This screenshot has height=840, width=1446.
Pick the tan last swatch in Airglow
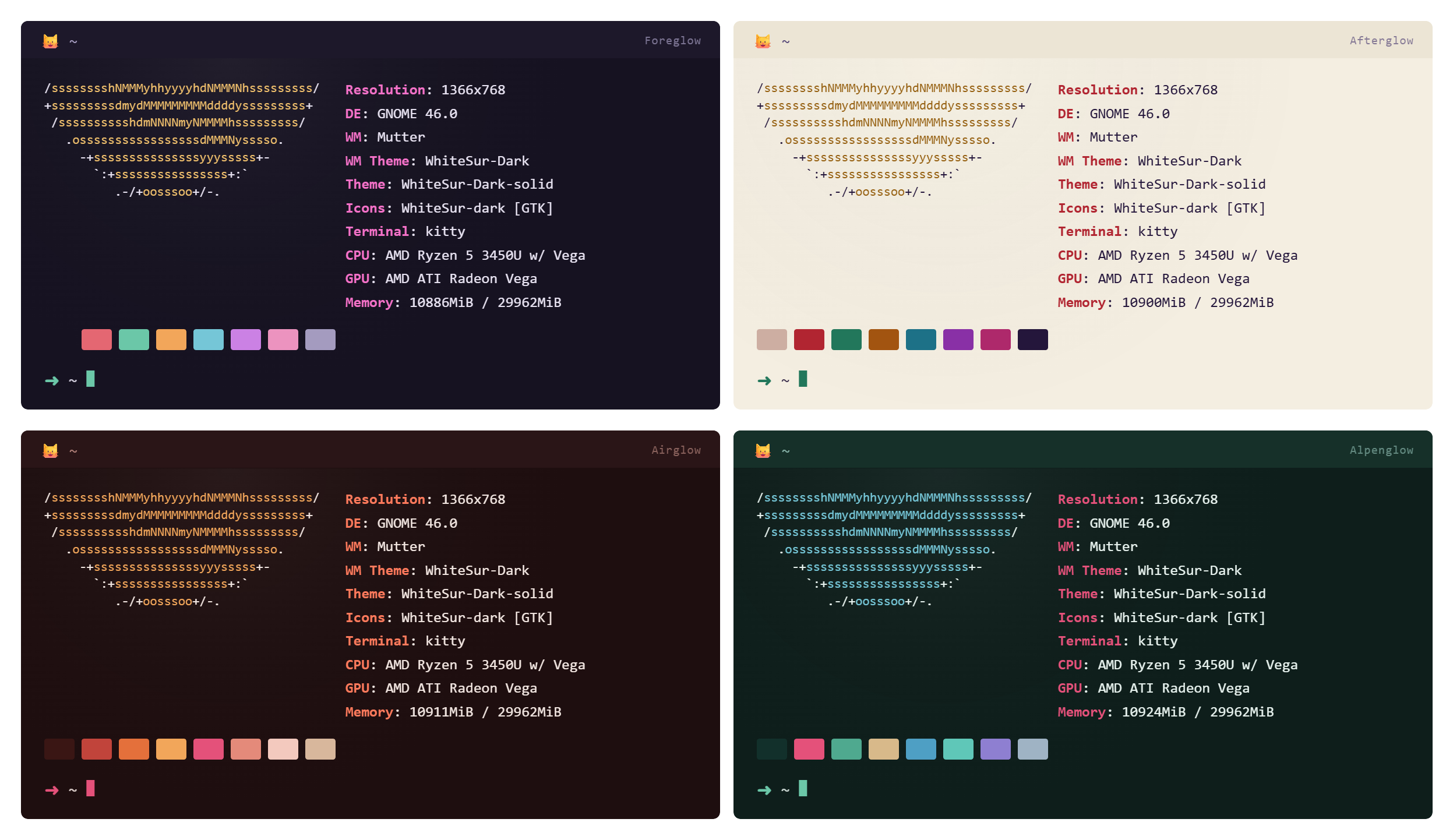point(320,749)
